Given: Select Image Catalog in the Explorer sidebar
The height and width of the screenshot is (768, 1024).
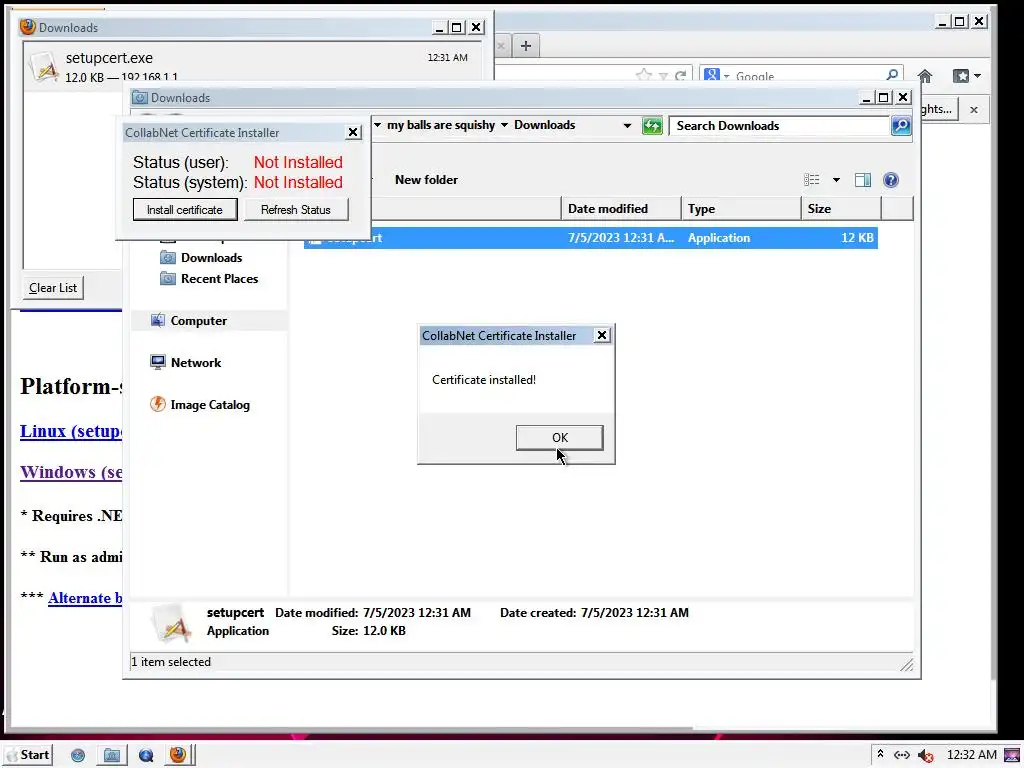Looking at the screenshot, I should pos(210,405).
